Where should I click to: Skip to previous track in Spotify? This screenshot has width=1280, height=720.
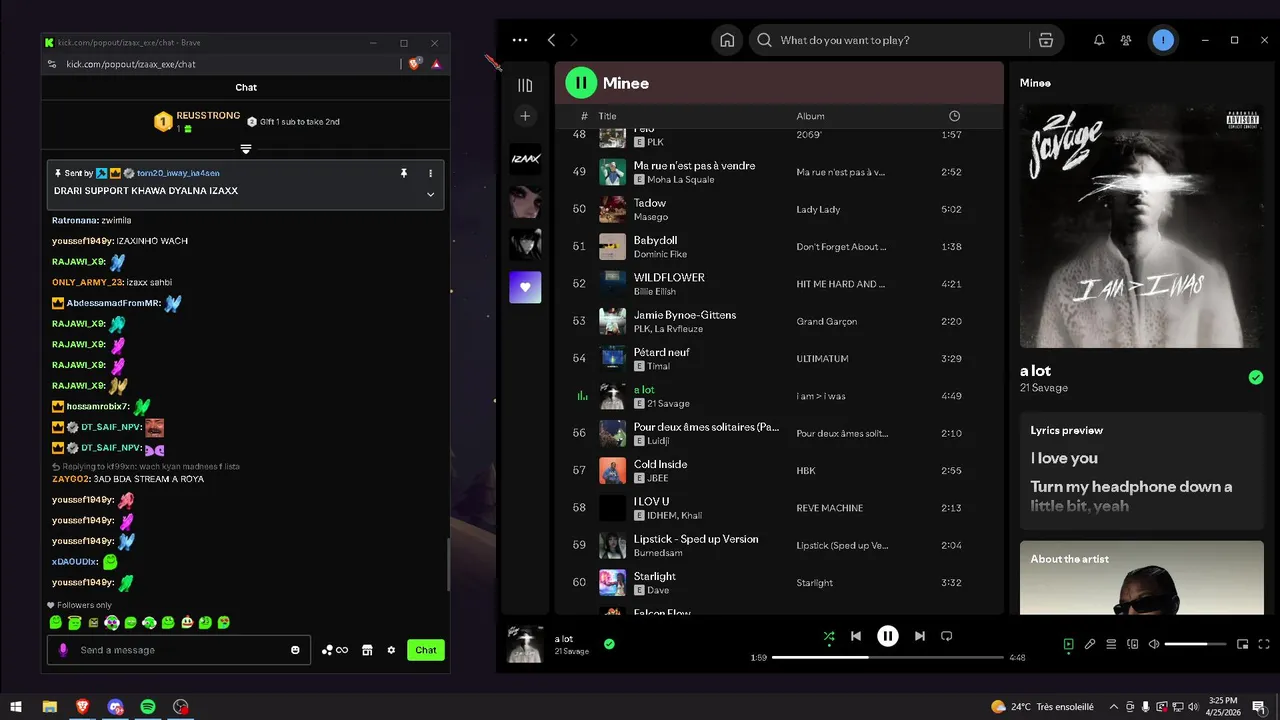(x=856, y=636)
